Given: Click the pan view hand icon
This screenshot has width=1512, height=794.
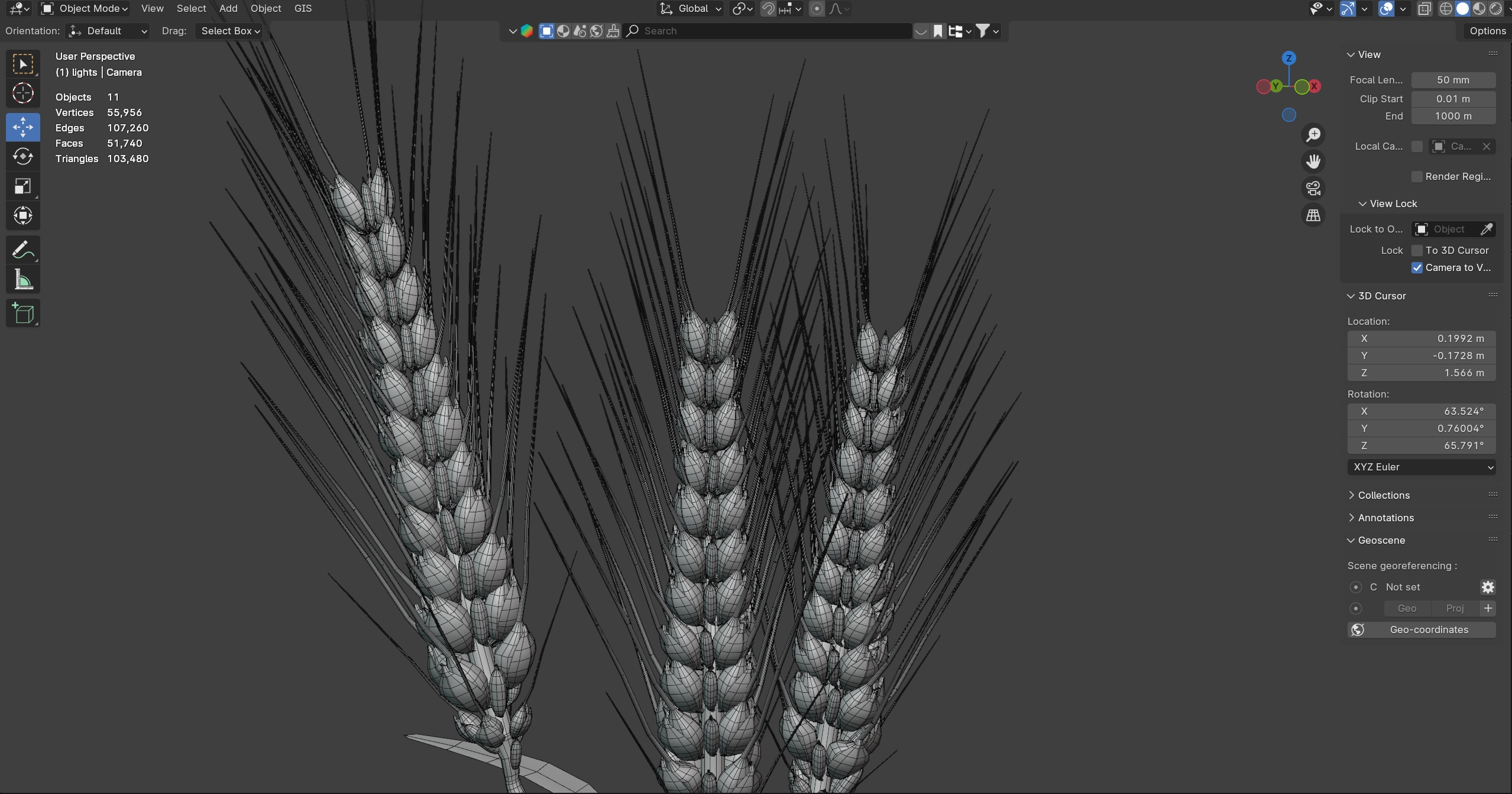Looking at the screenshot, I should [x=1313, y=162].
